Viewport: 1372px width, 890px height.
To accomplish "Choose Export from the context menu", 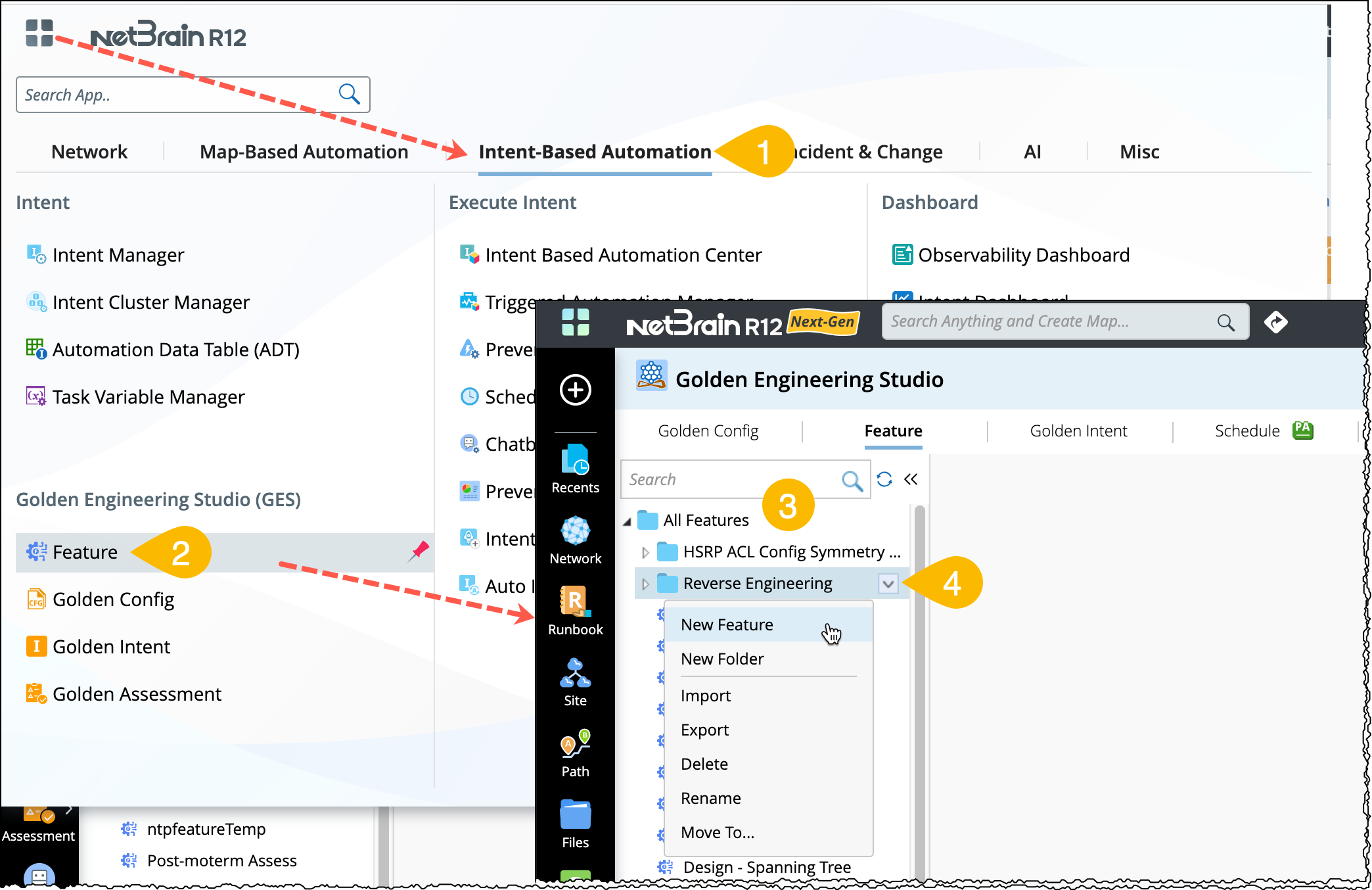I will point(704,730).
